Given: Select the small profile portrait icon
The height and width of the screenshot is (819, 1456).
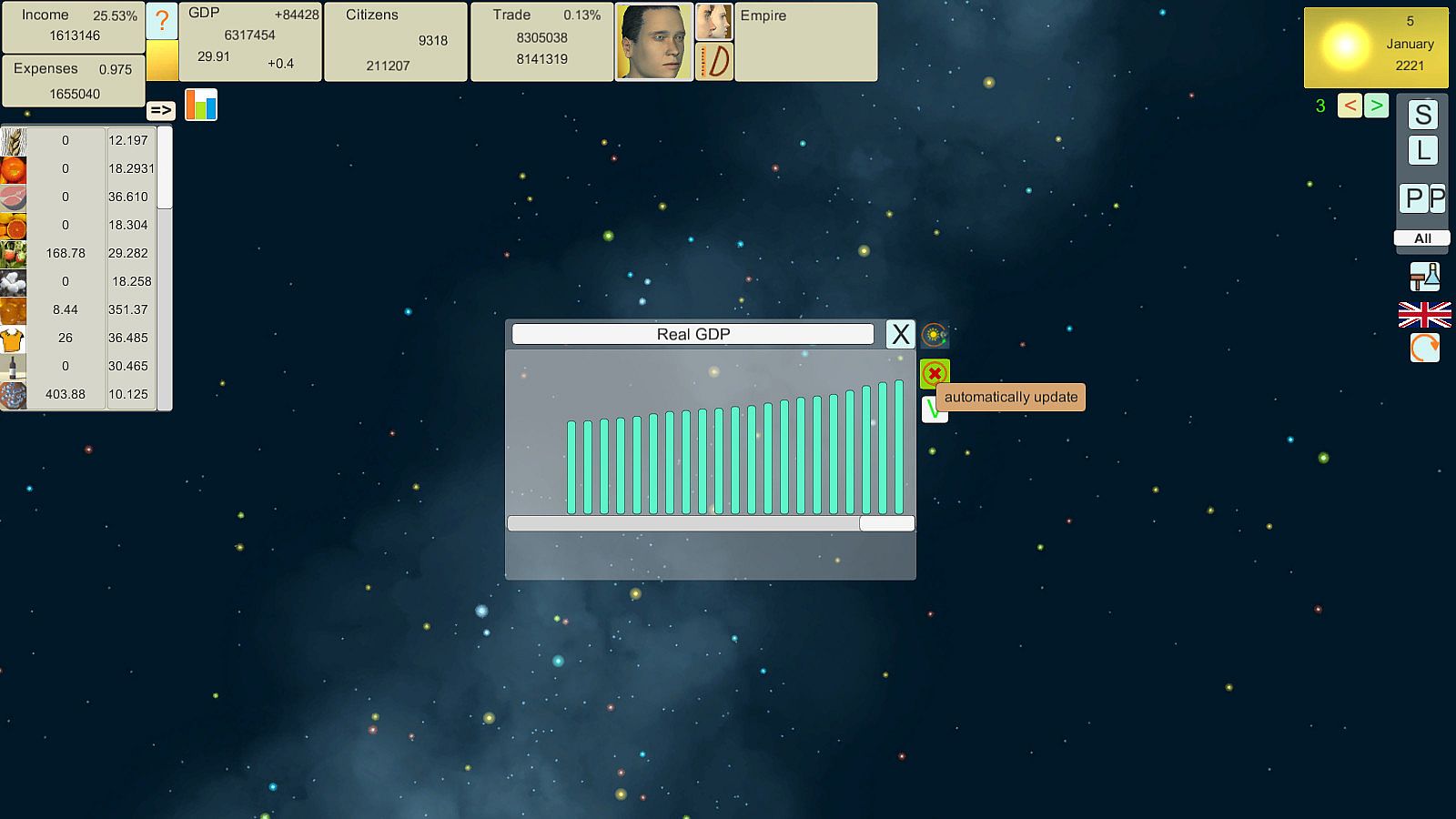Looking at the screenshot, I should pos(714,22).
